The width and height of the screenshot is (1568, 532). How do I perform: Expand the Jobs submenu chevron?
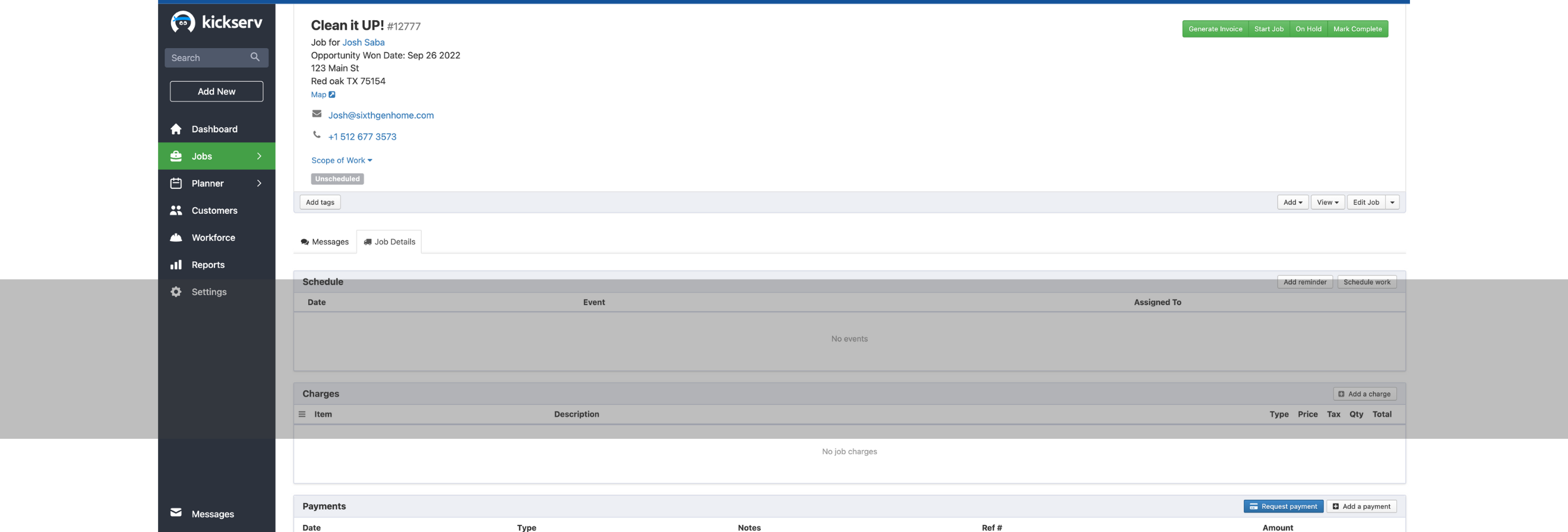[260, 156]
